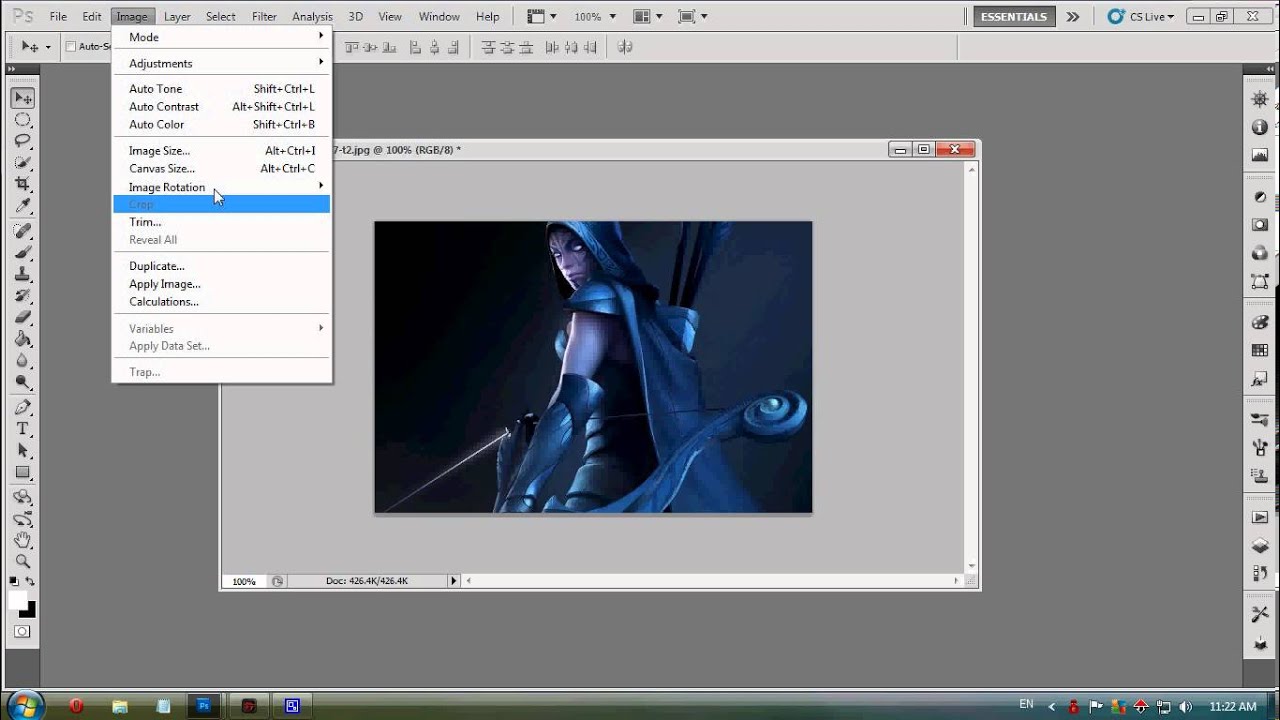Expand the Mode submenu
The image size is (1280, 720).
(221, 37)
